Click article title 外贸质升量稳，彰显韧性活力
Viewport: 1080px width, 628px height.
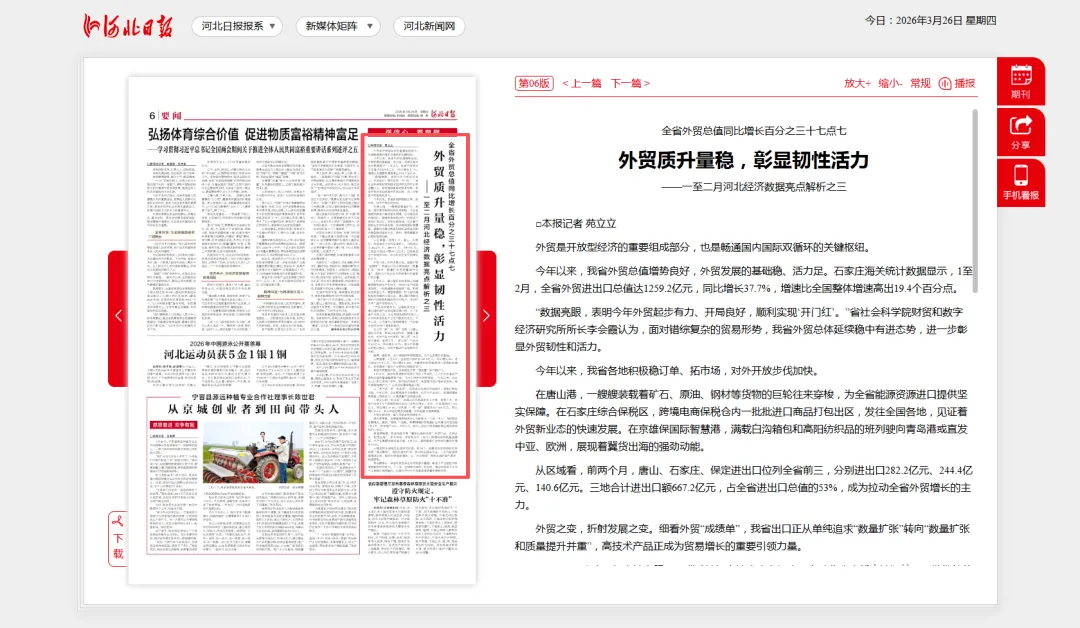coord(743,160)
